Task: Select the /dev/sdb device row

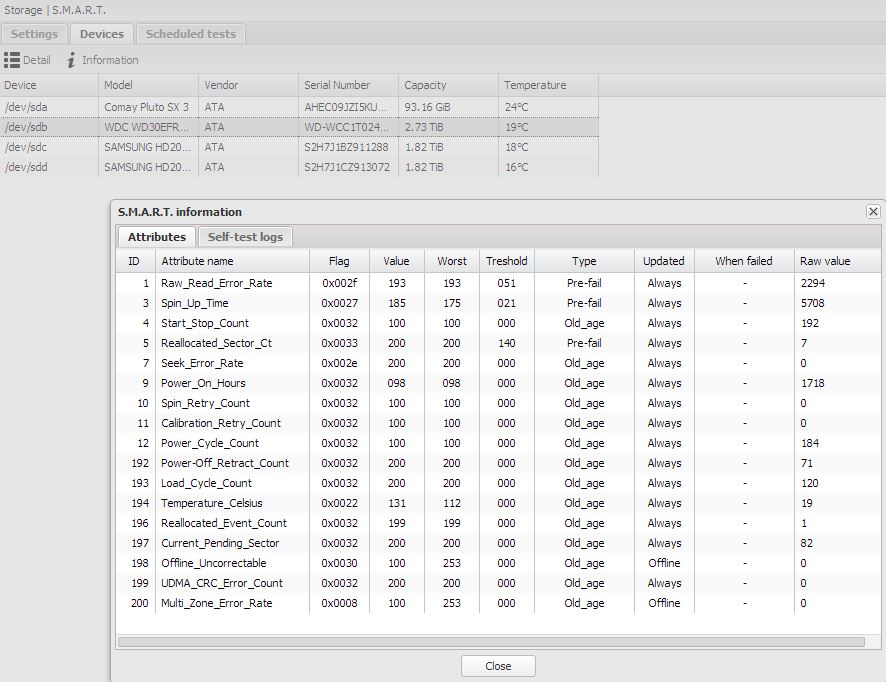Action: click(x=299, y=127)
